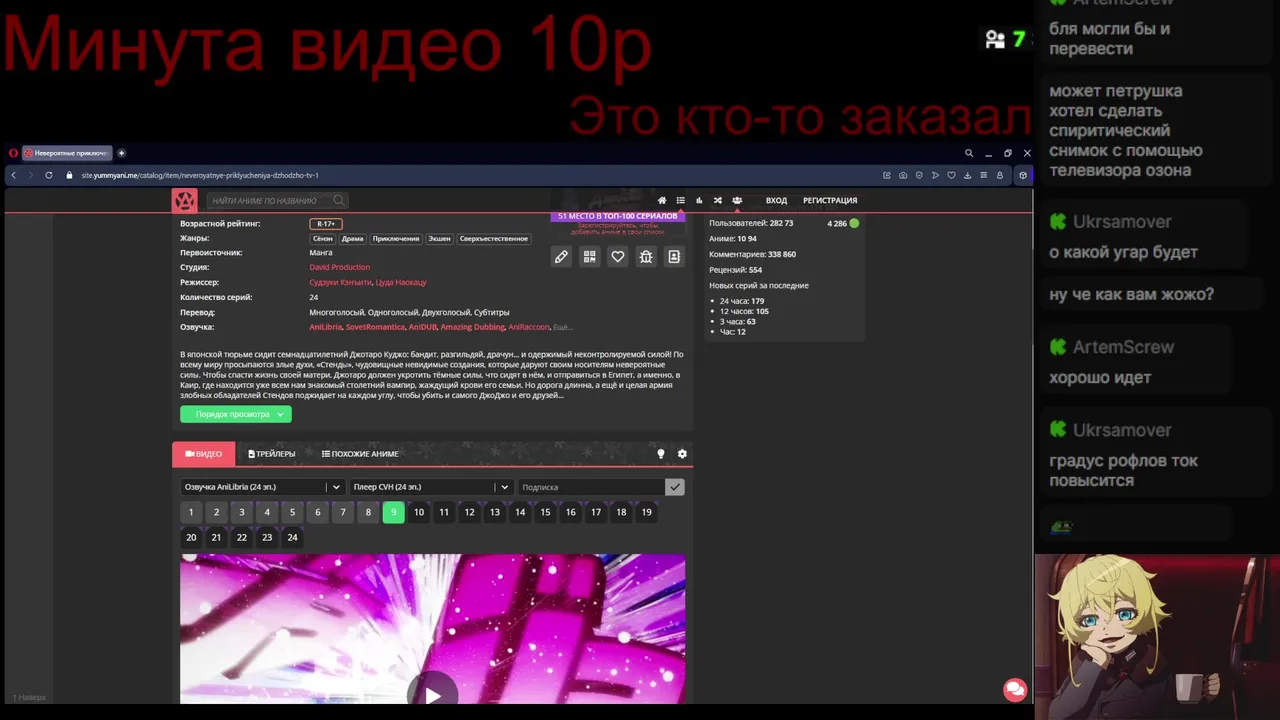Image resolution: width=1280 pixels, height=720 pixels.
Task: Select episode 10 button
Action: point(419,512)
